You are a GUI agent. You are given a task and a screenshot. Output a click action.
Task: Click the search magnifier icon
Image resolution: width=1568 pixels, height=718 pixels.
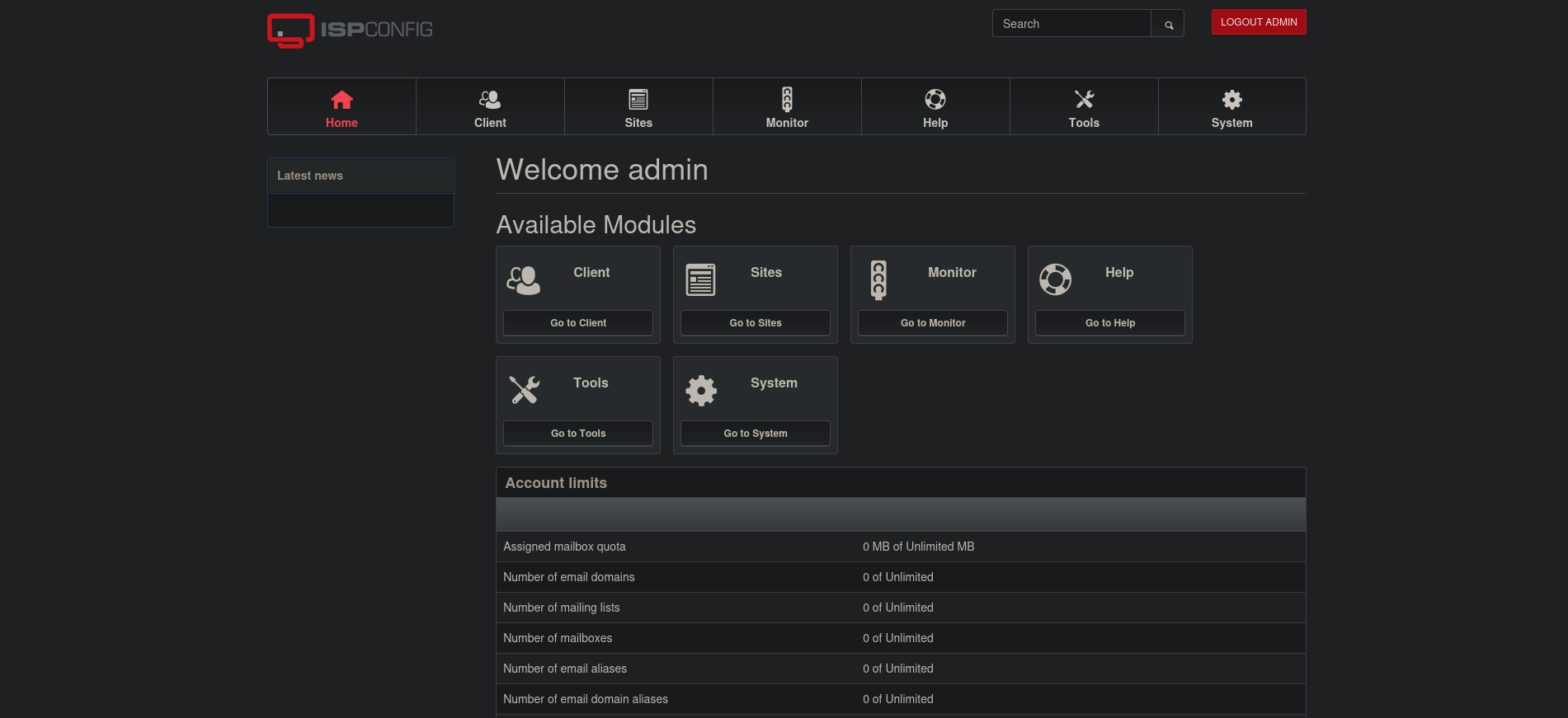click(1168, 24)
